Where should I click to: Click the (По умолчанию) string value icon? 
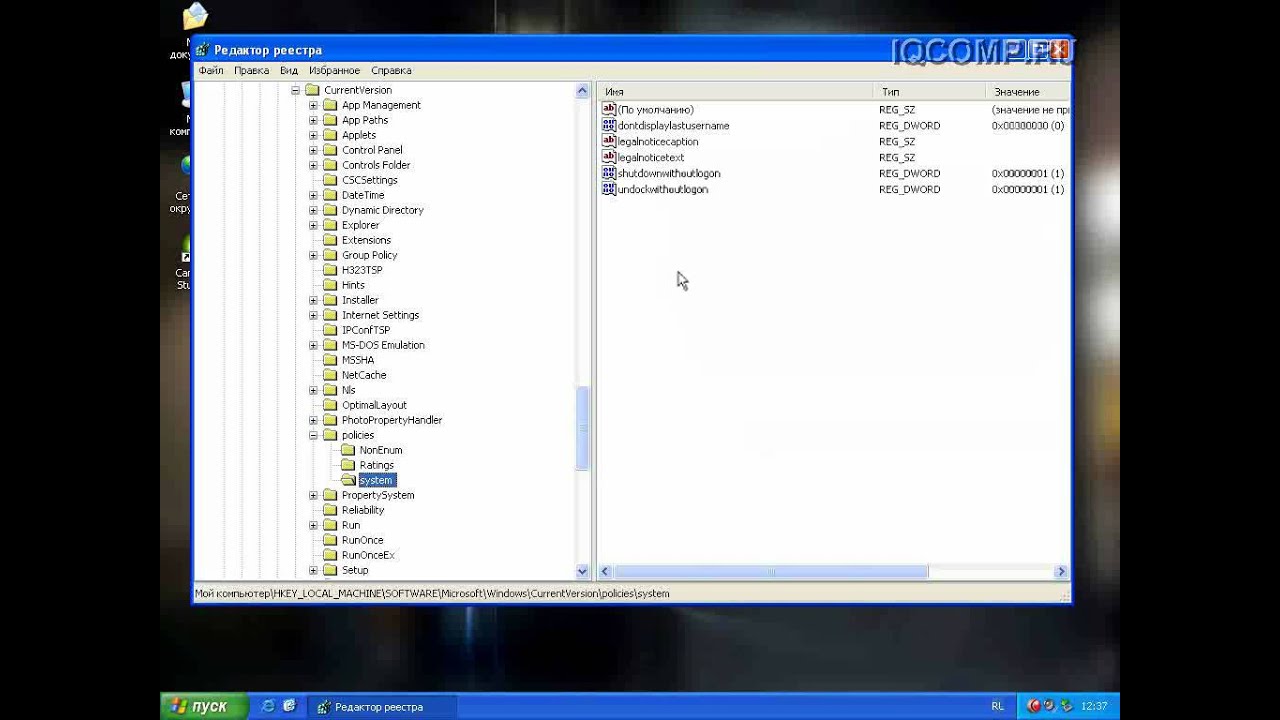tap(609, 109)
